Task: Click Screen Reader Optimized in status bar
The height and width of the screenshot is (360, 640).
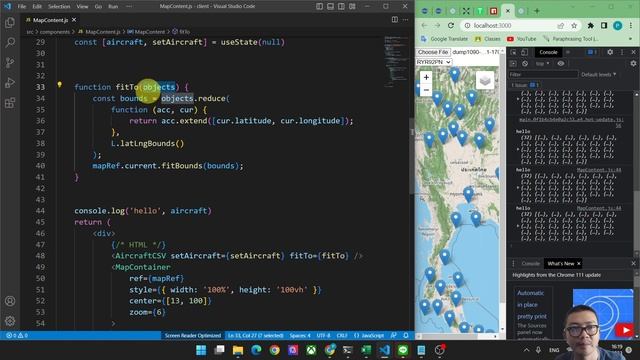Action: pyautogui.click(x=193, y=336)
